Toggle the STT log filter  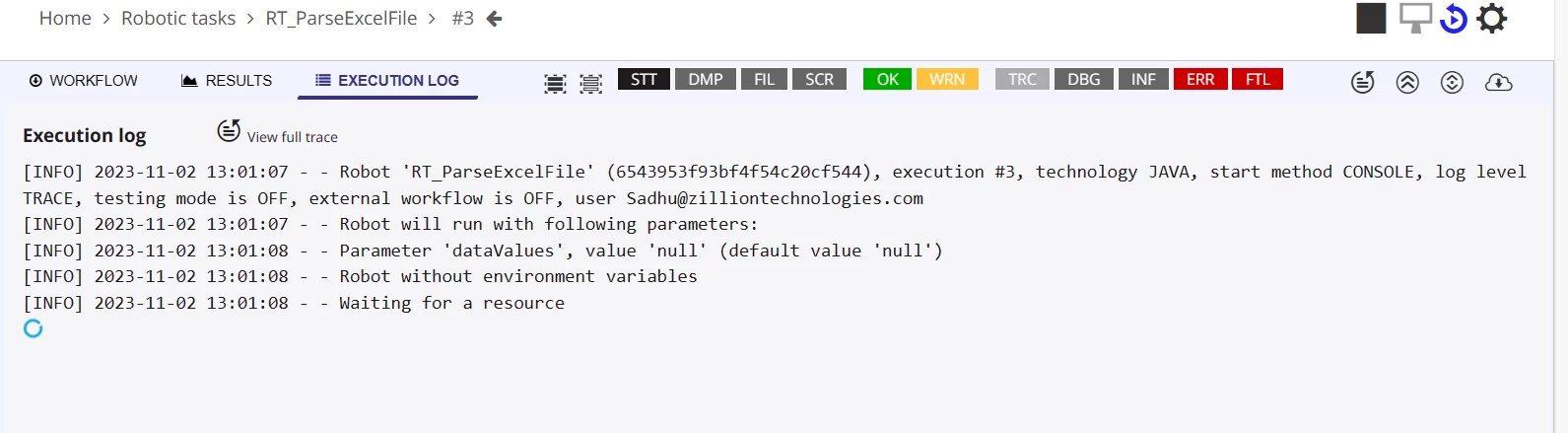[x=644, y=79]
